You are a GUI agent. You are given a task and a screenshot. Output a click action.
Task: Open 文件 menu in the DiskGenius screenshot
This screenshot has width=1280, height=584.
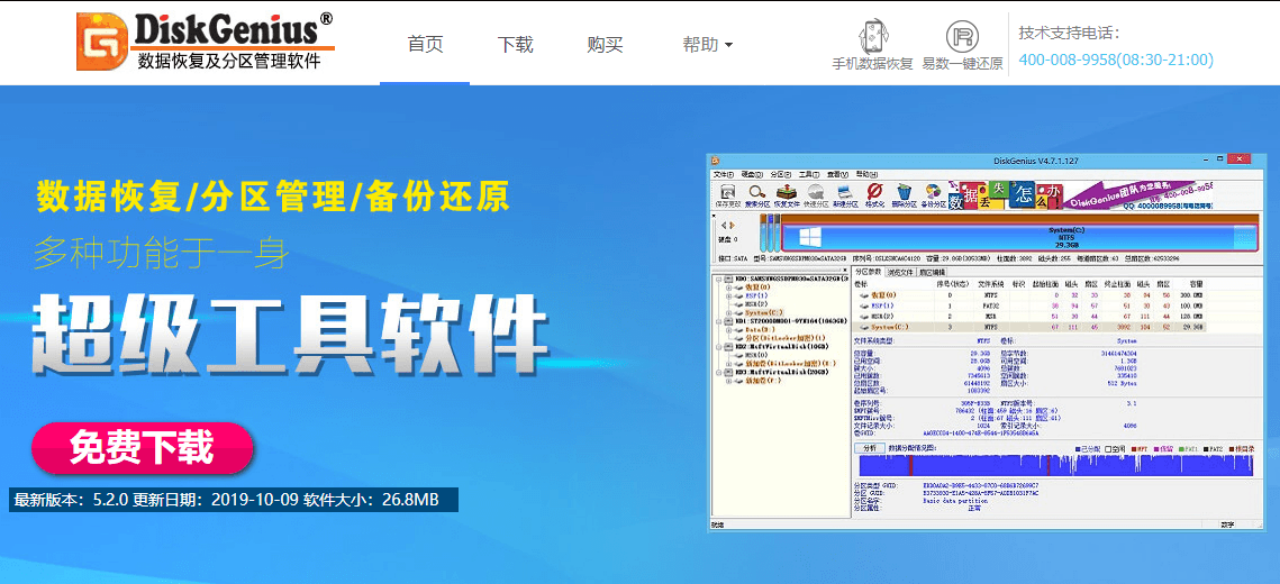723,174
